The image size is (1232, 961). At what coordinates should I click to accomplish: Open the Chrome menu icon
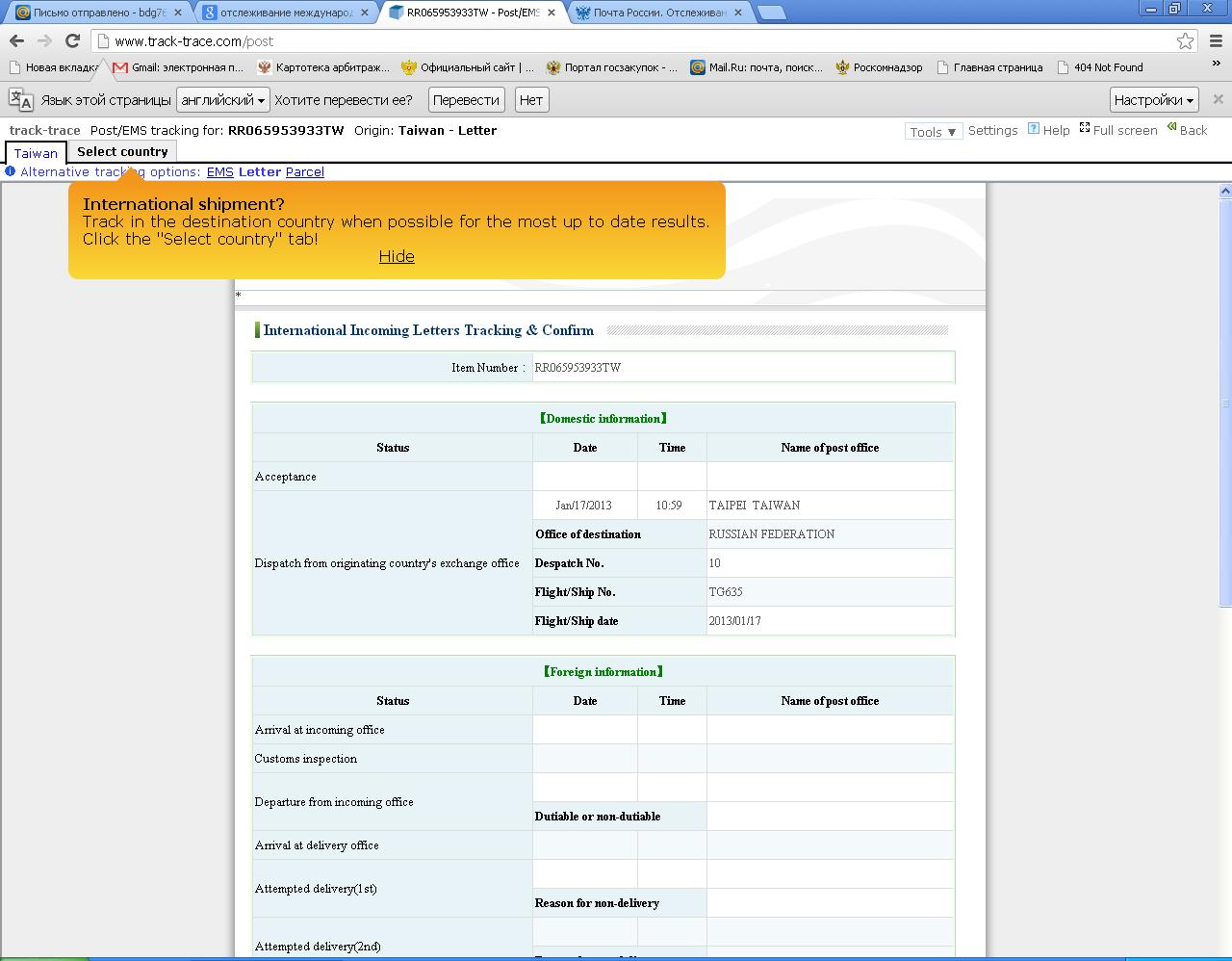click(x=1216, y=40)
